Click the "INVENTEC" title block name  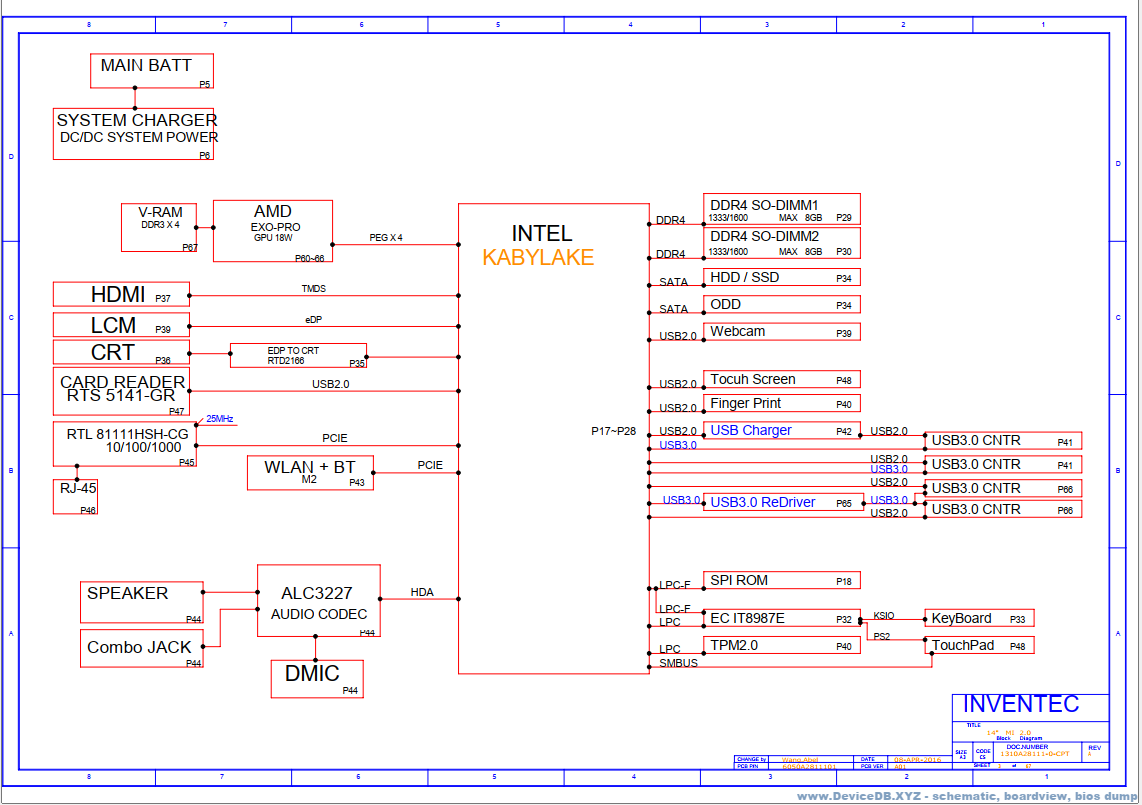tap(1021, 704)
